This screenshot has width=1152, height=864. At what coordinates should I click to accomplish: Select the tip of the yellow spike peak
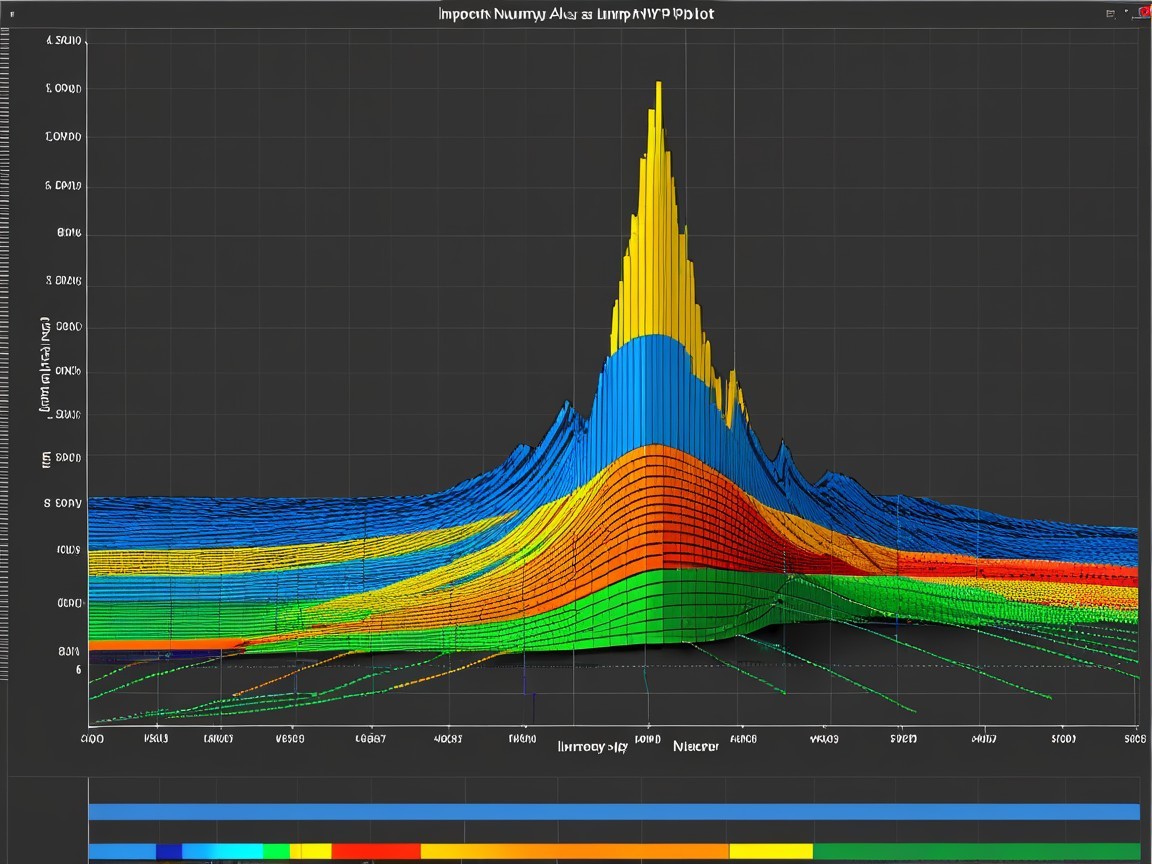click(658, 86)
